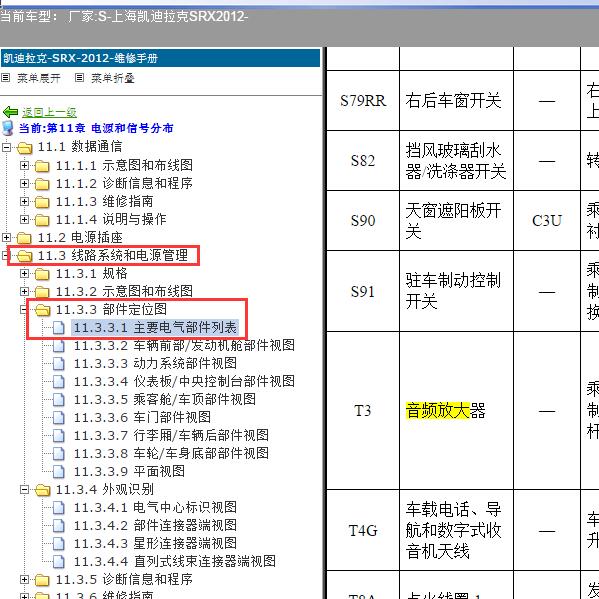
Task: Click page icon of 11.3.3.4 仪表板/中央控制台部件视图
Action: (x=59, y=381)
